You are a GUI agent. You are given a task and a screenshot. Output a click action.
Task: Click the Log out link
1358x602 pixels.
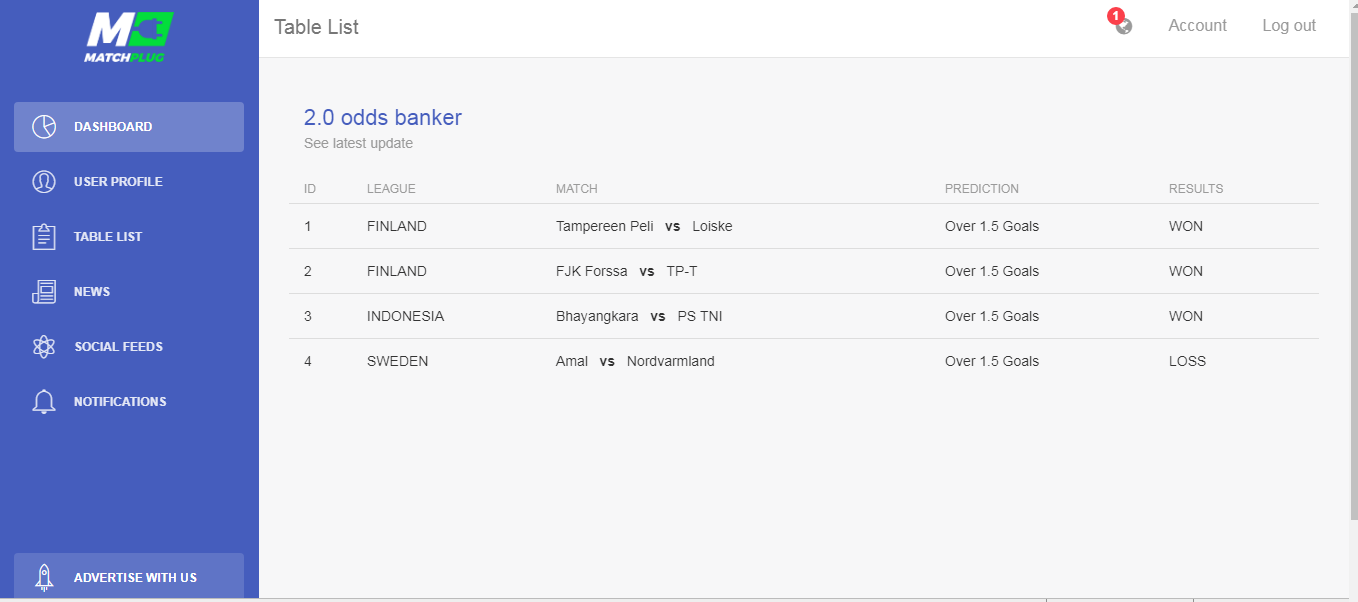1289,26
